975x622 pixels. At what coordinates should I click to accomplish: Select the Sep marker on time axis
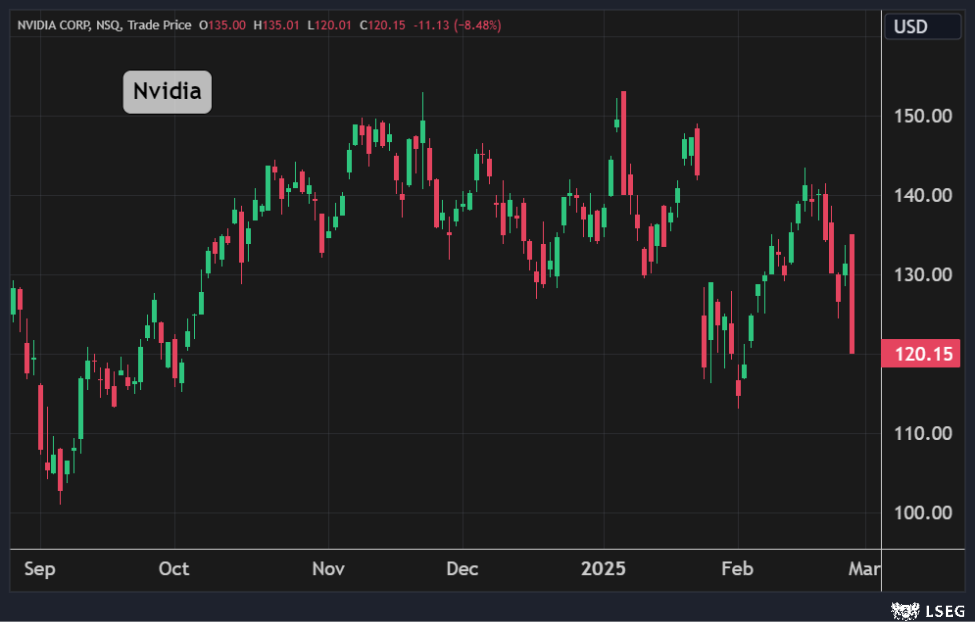click(x=39, y=569)
